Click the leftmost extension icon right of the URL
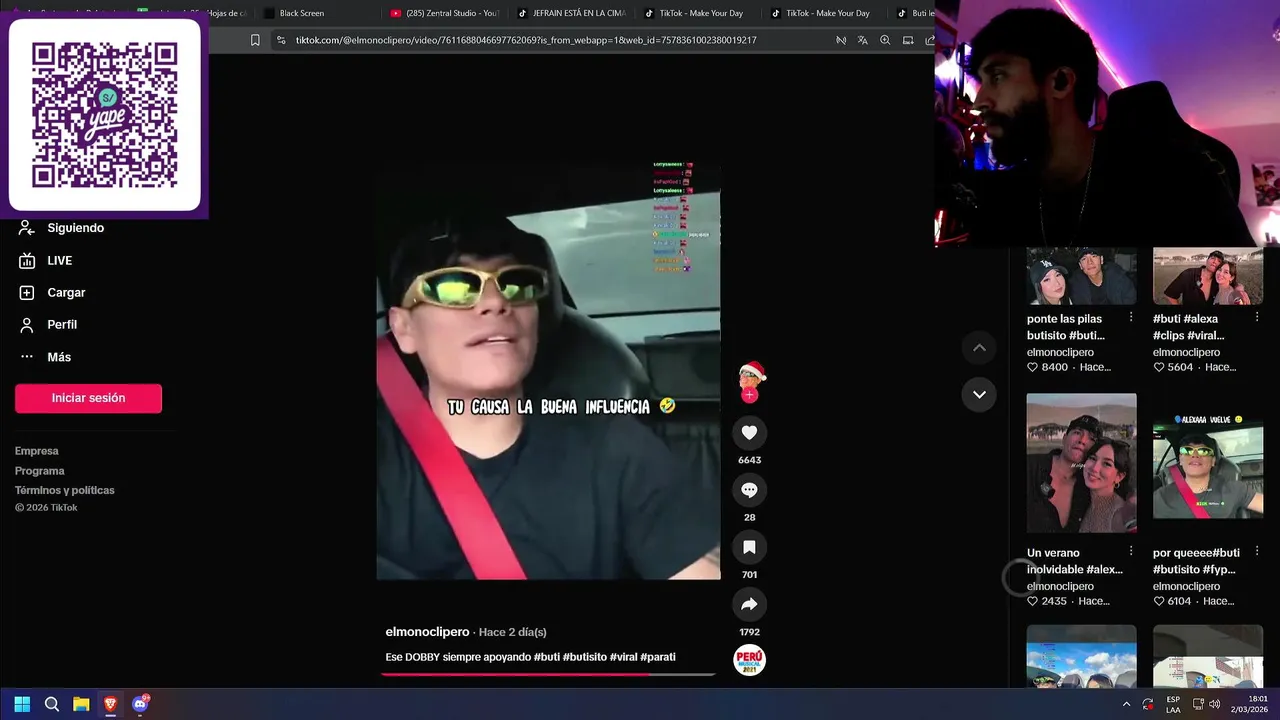The width and height of the screenshot is (1280, 720). [x=841, y=40]
